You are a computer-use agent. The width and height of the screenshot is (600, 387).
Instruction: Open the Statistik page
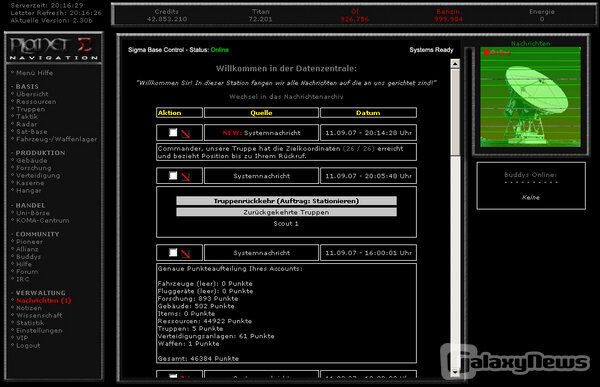pos(30,323)
